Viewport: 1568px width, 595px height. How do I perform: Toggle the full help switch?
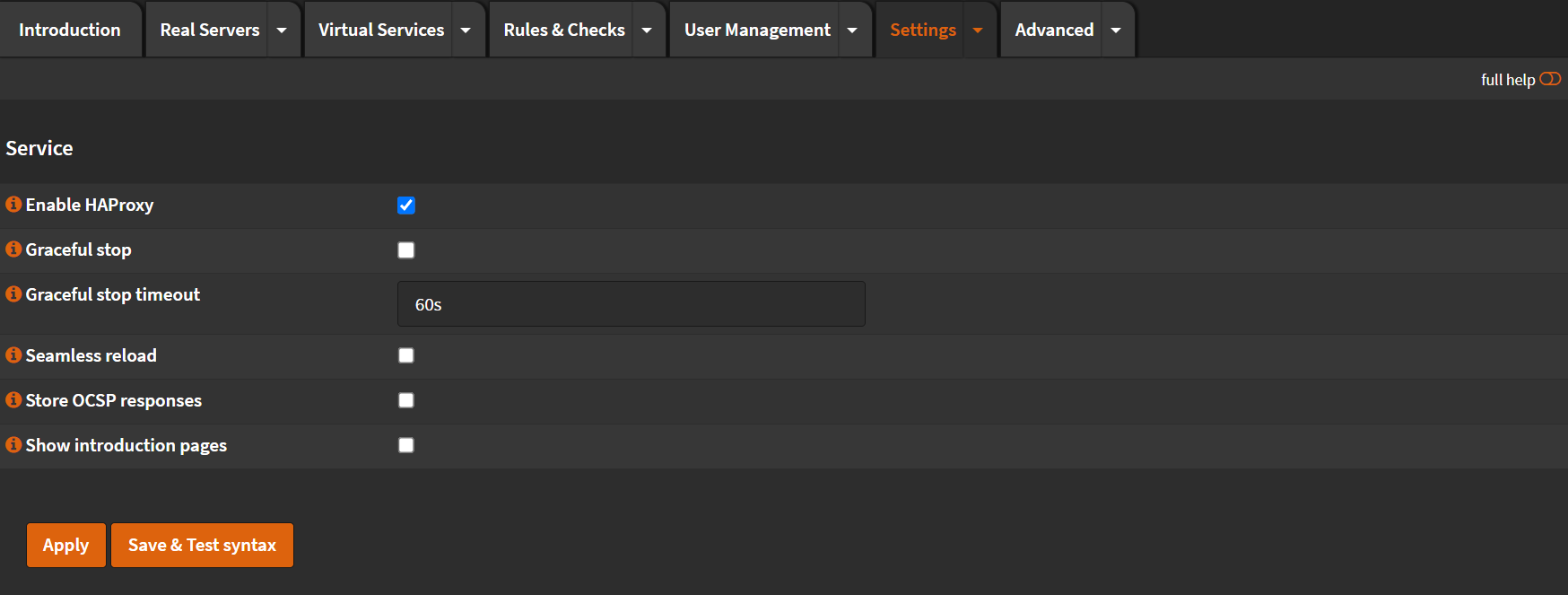click(x=1550, y=79)
